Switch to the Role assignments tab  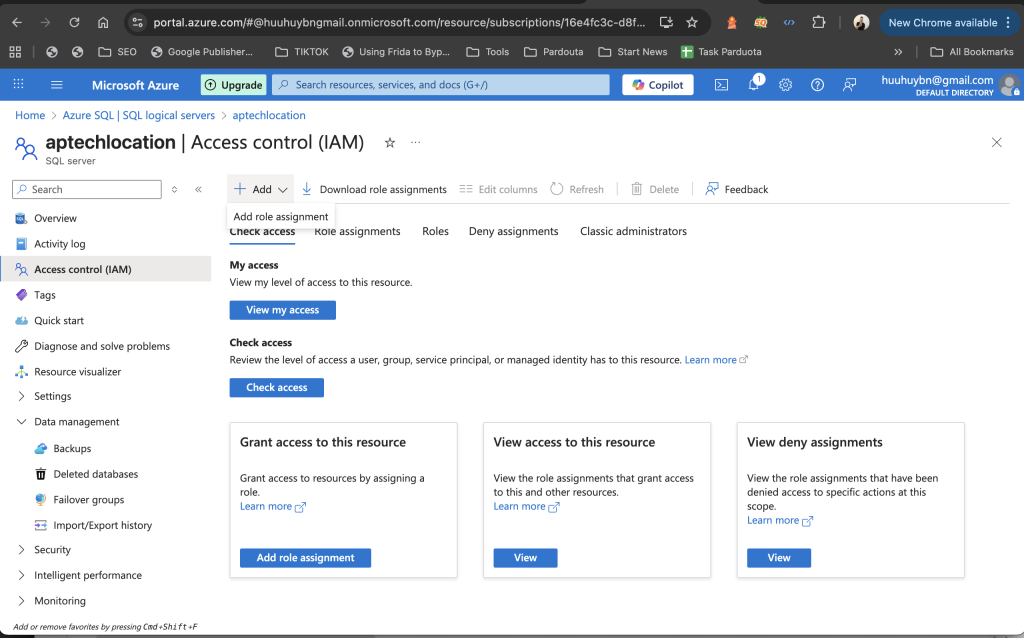point(357,231)
